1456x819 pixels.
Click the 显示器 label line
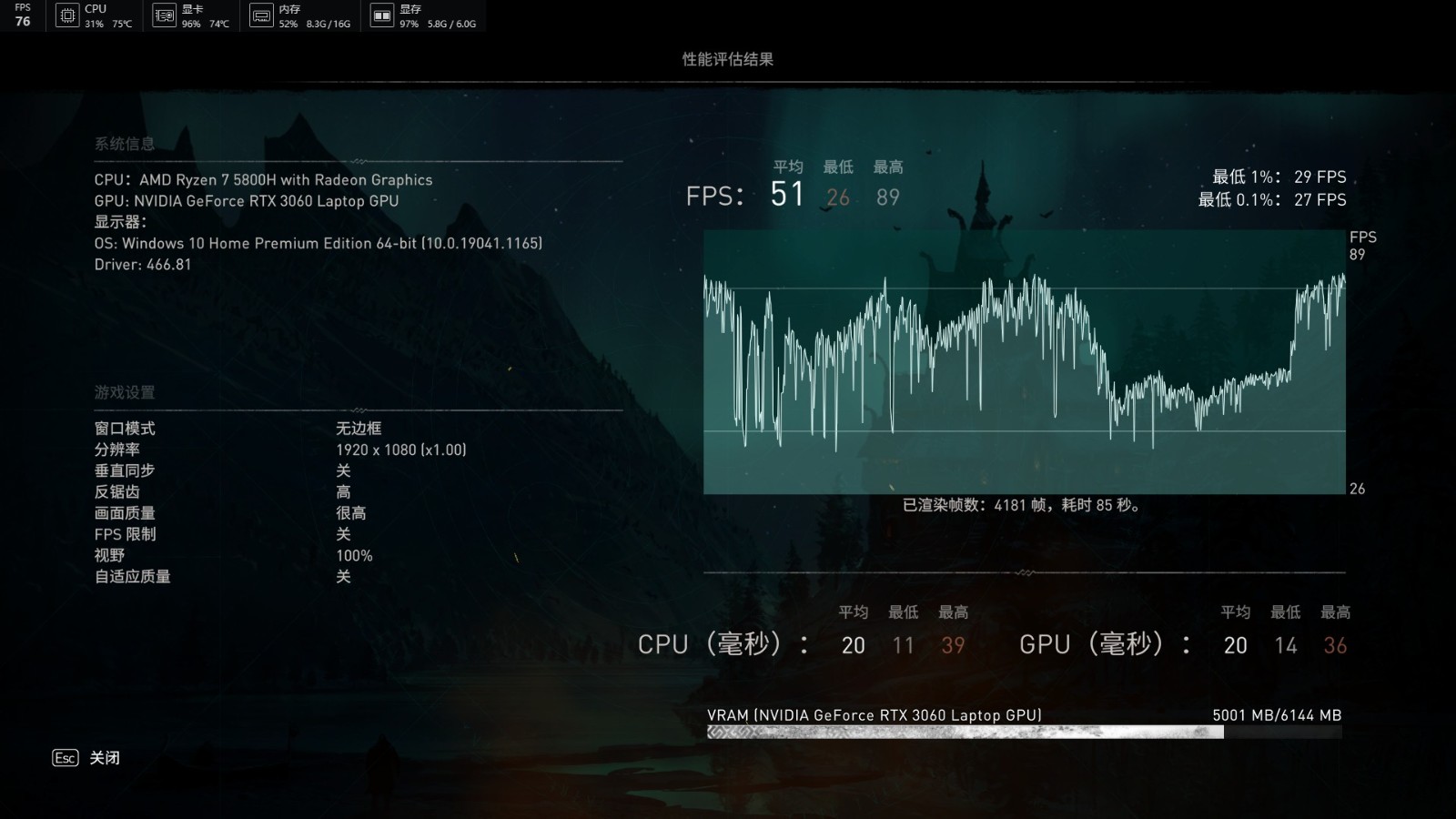coord(120,222)
